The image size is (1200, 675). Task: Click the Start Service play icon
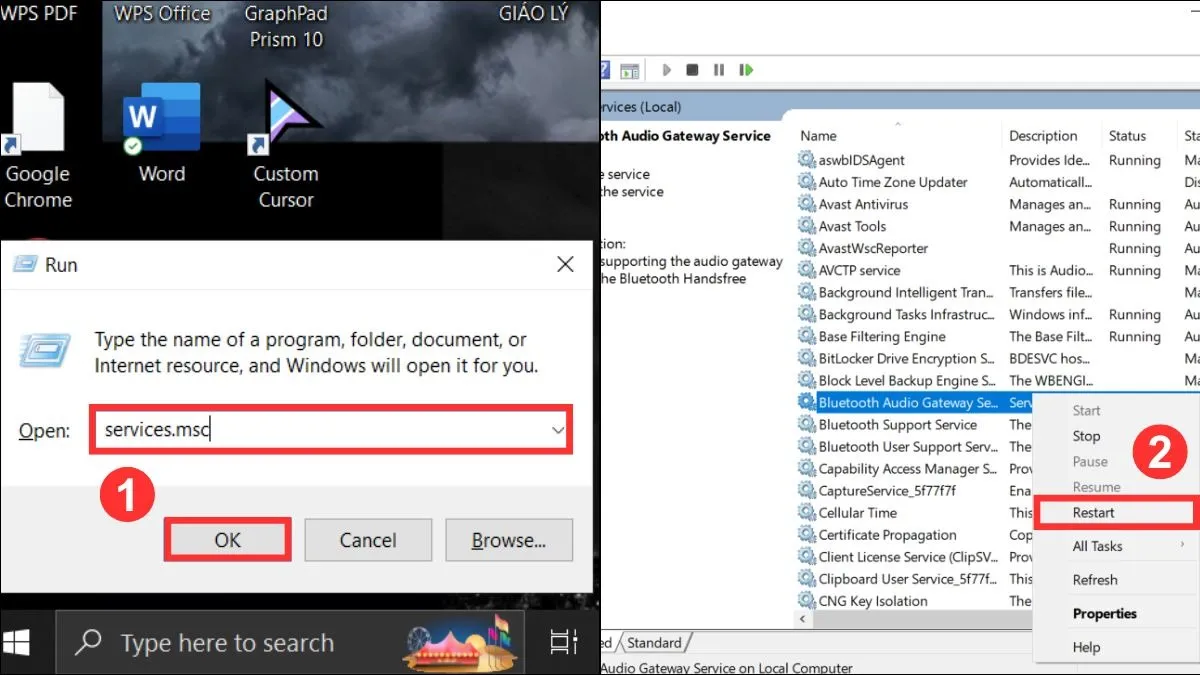click(x=667, y=70)
